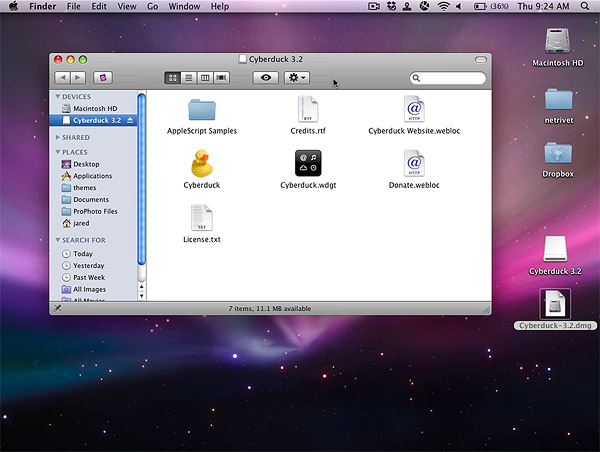Go to jared home folder in sidebar

(x=93, y=224)
